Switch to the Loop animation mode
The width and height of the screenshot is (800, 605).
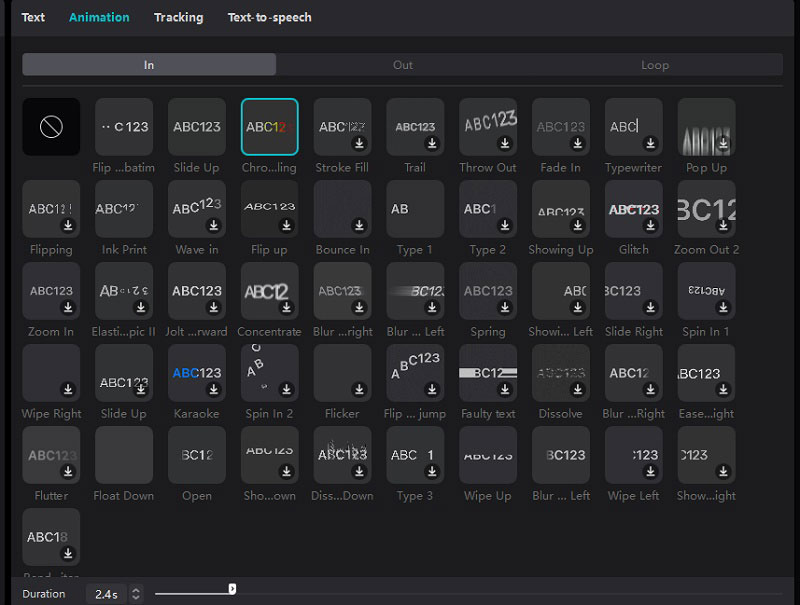655,65
